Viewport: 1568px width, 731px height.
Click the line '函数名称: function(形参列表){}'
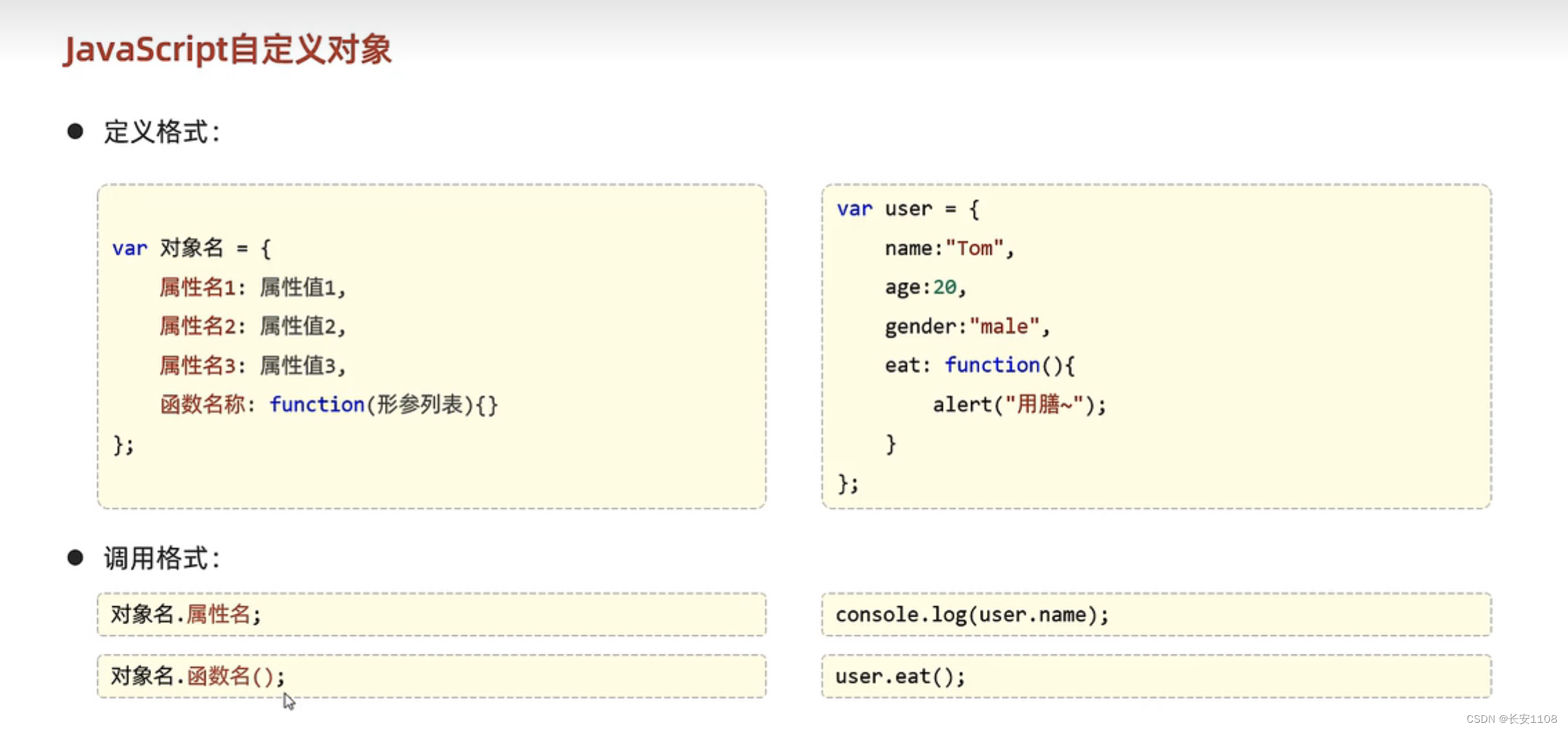pyautogui.click(x=329, y=404)
